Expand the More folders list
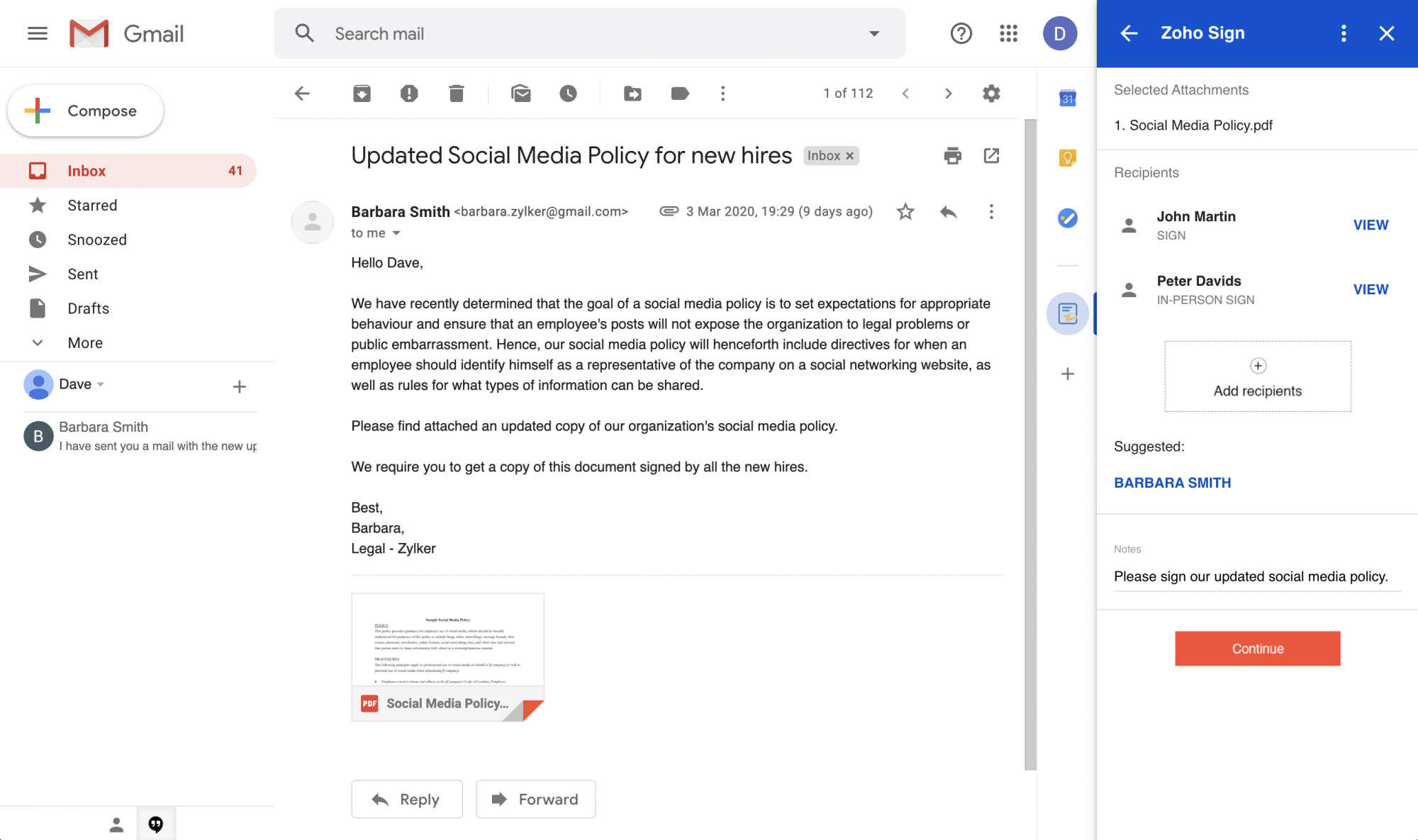The height and width of the screenshot is (840, 1418). click(x=85, y=342)
